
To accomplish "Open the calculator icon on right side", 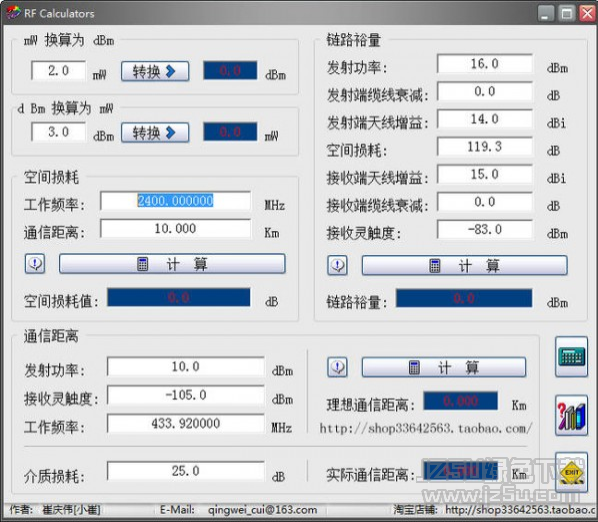I will coord(571,357).
